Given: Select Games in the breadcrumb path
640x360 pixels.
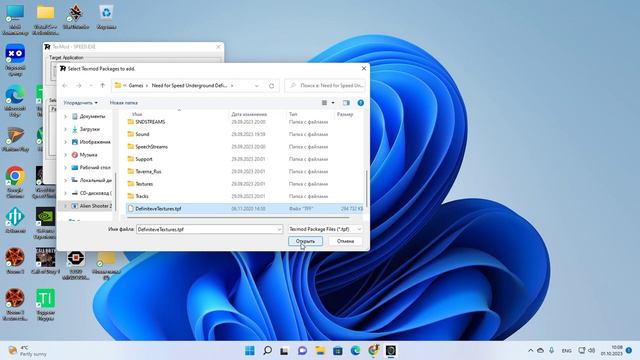Looking at the screenshot, I should pyautogui.click(x=136, y=86).
